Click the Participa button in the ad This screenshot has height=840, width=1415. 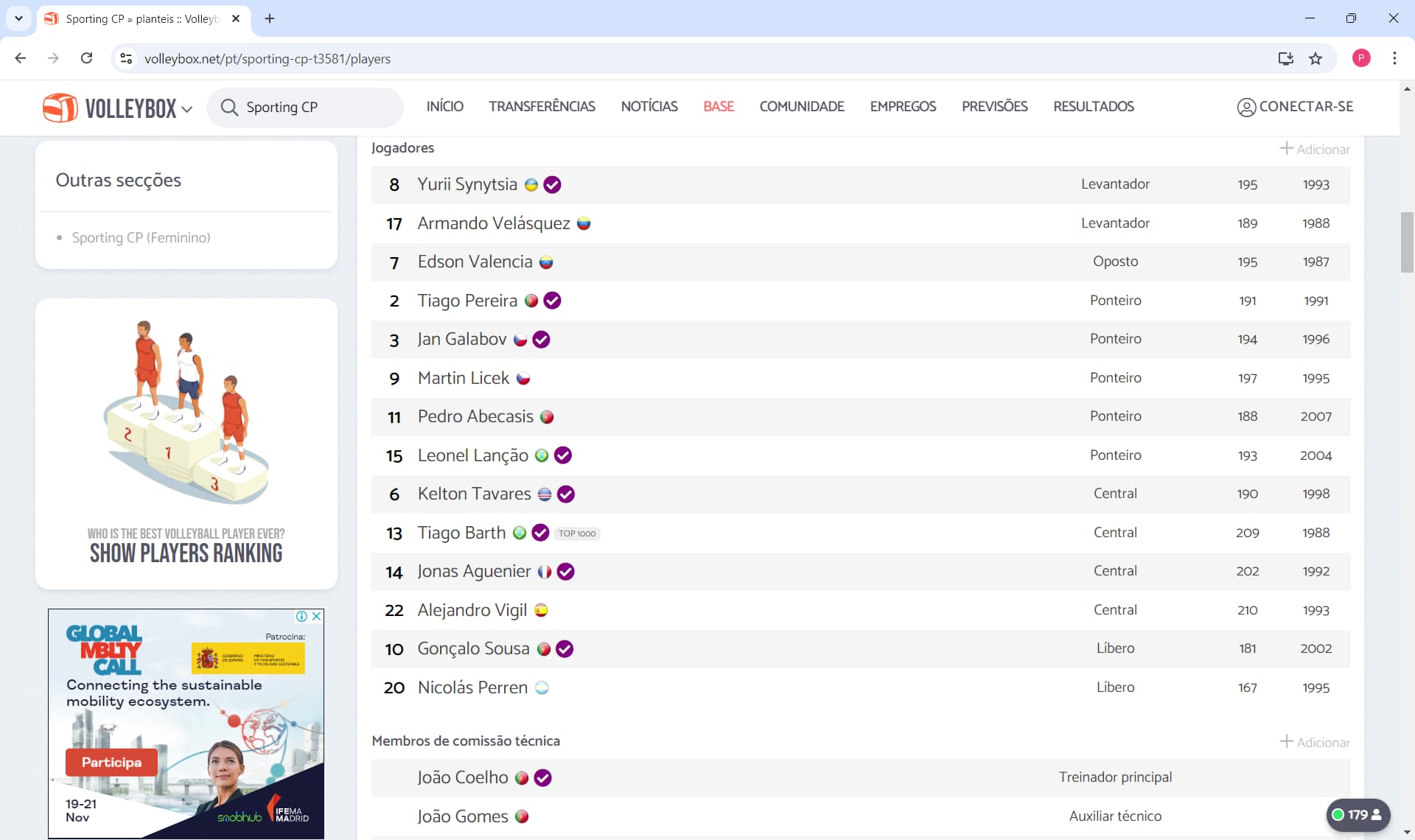point(111,762)
